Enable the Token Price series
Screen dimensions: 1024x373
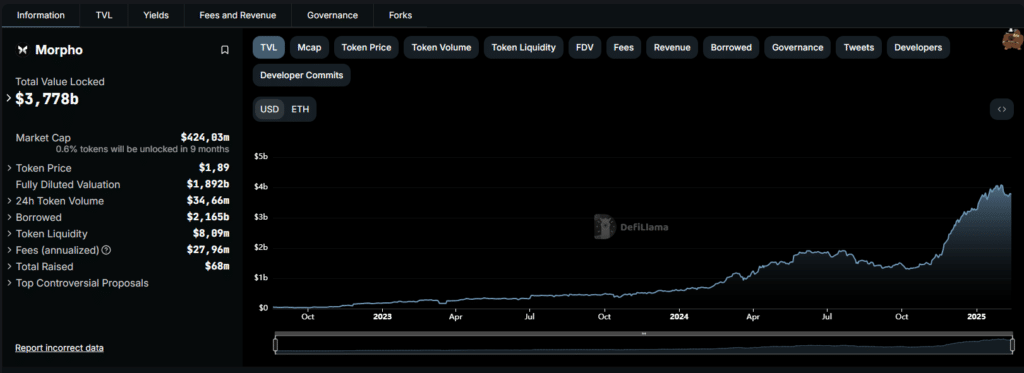tap(366, 48)
